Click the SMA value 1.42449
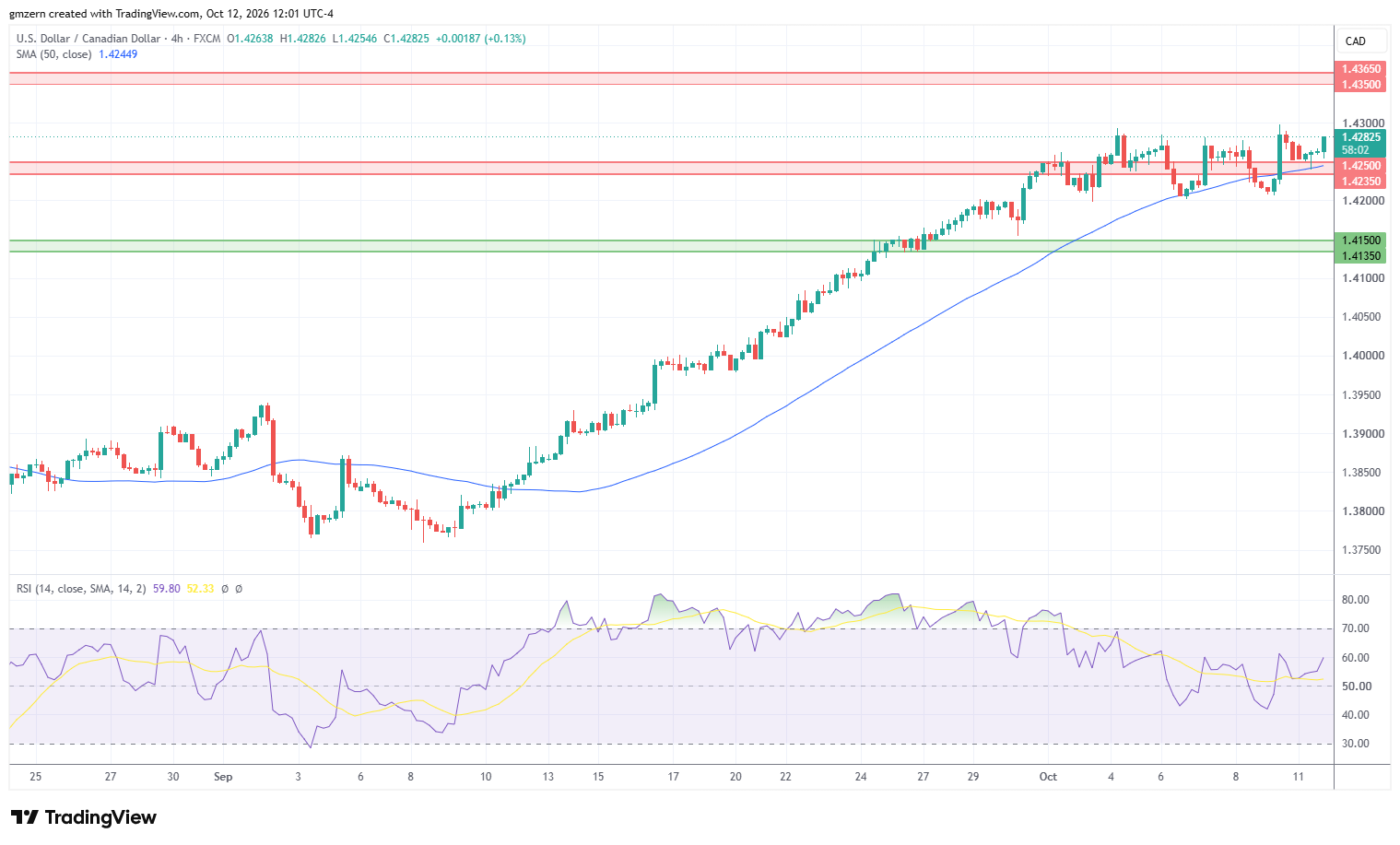1400x845 pixels. (x=118, y=54)
